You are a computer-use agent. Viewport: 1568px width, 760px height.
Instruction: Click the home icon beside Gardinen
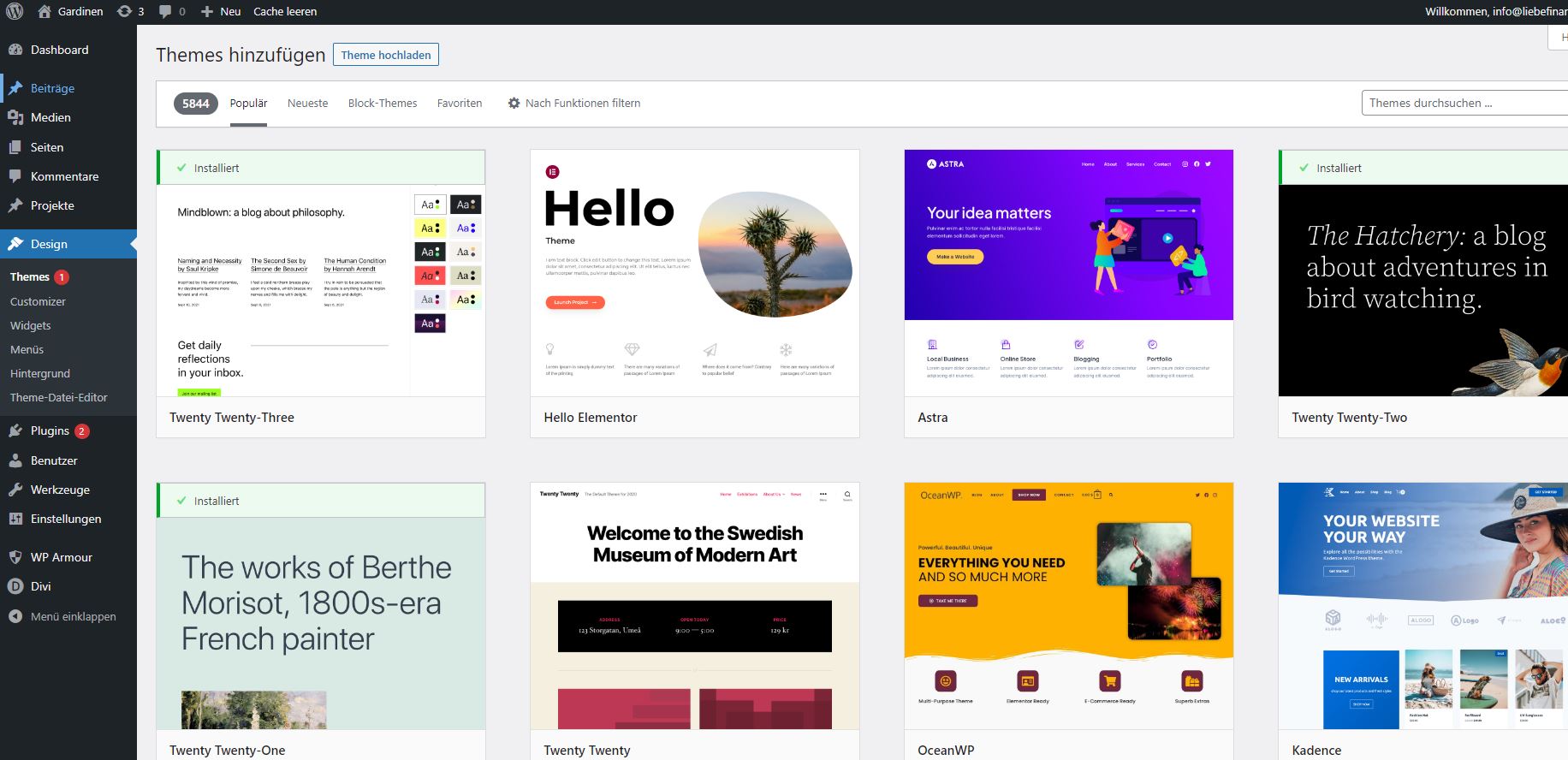(45, 11)
